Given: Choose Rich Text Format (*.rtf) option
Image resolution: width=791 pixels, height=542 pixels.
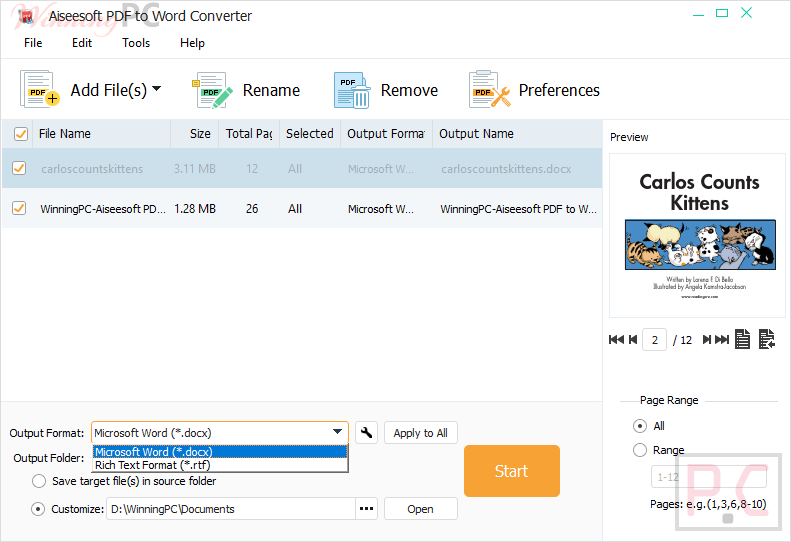Looking at the screenshot, I should pyautogui.click(x=220, y=465).
